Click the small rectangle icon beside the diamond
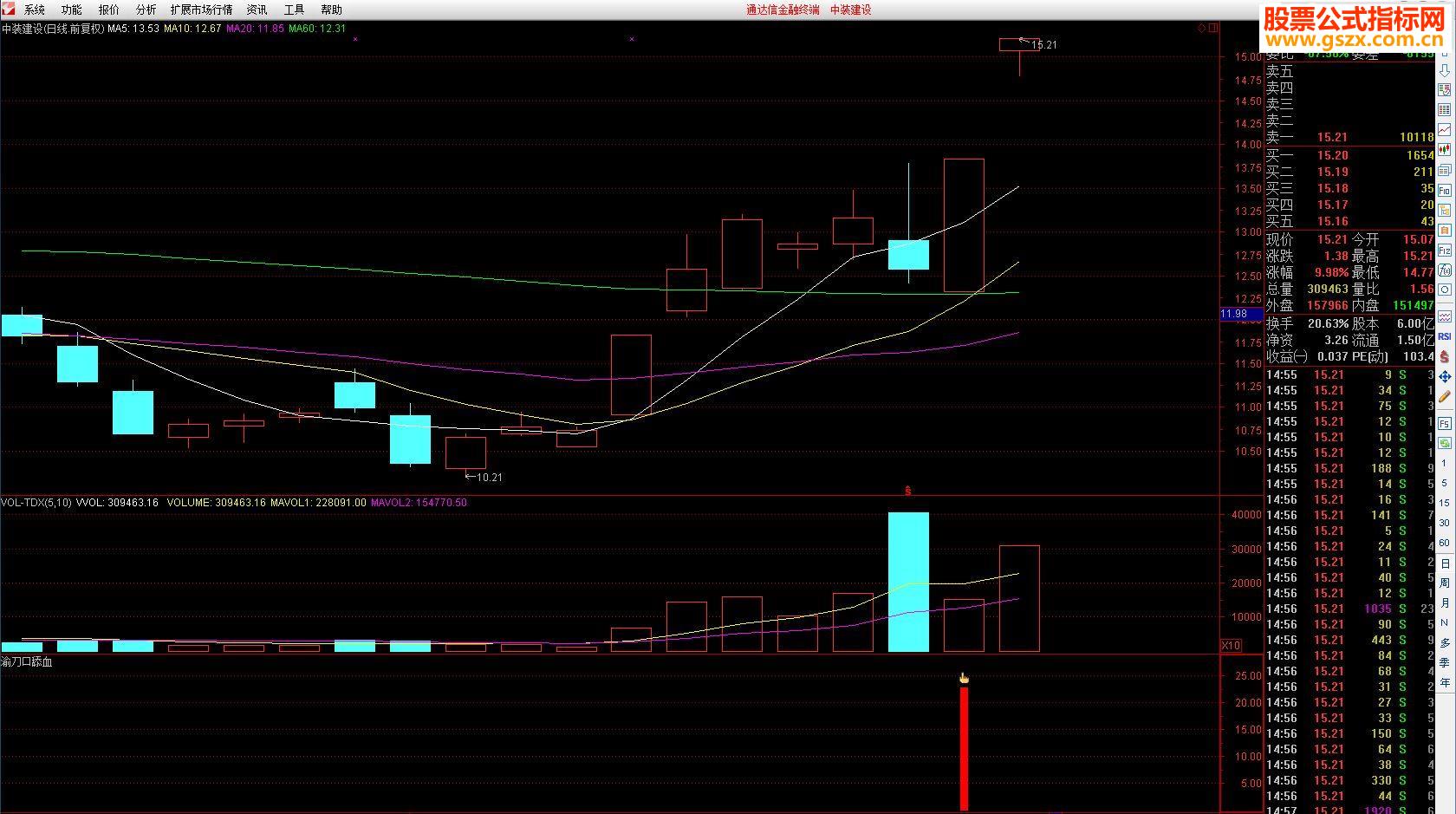The width and height of the screenshot is (1456, 814). (1214, 28)
